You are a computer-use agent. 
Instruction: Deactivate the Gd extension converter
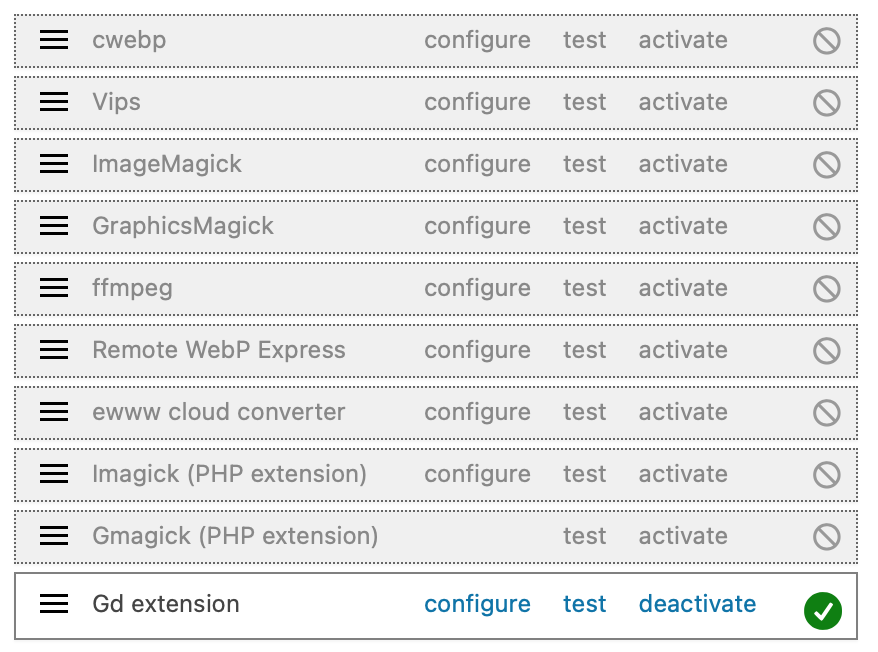[x=698, y=604]
